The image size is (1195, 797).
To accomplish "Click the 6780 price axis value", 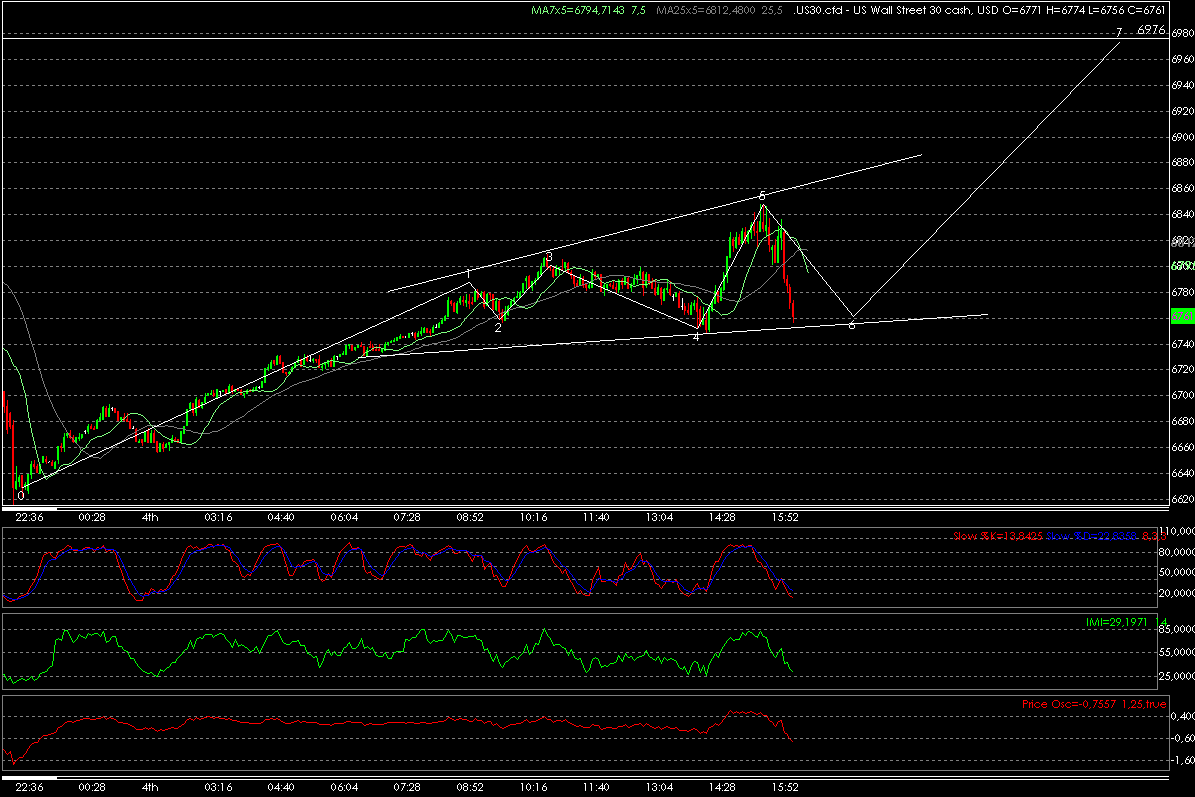I will 1183,292.
